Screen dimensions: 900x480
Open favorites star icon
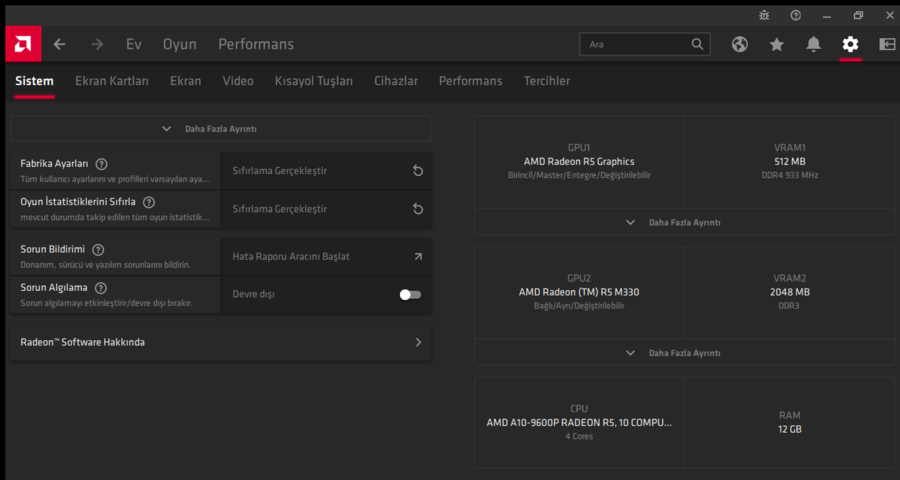click(x=777, y=44)
